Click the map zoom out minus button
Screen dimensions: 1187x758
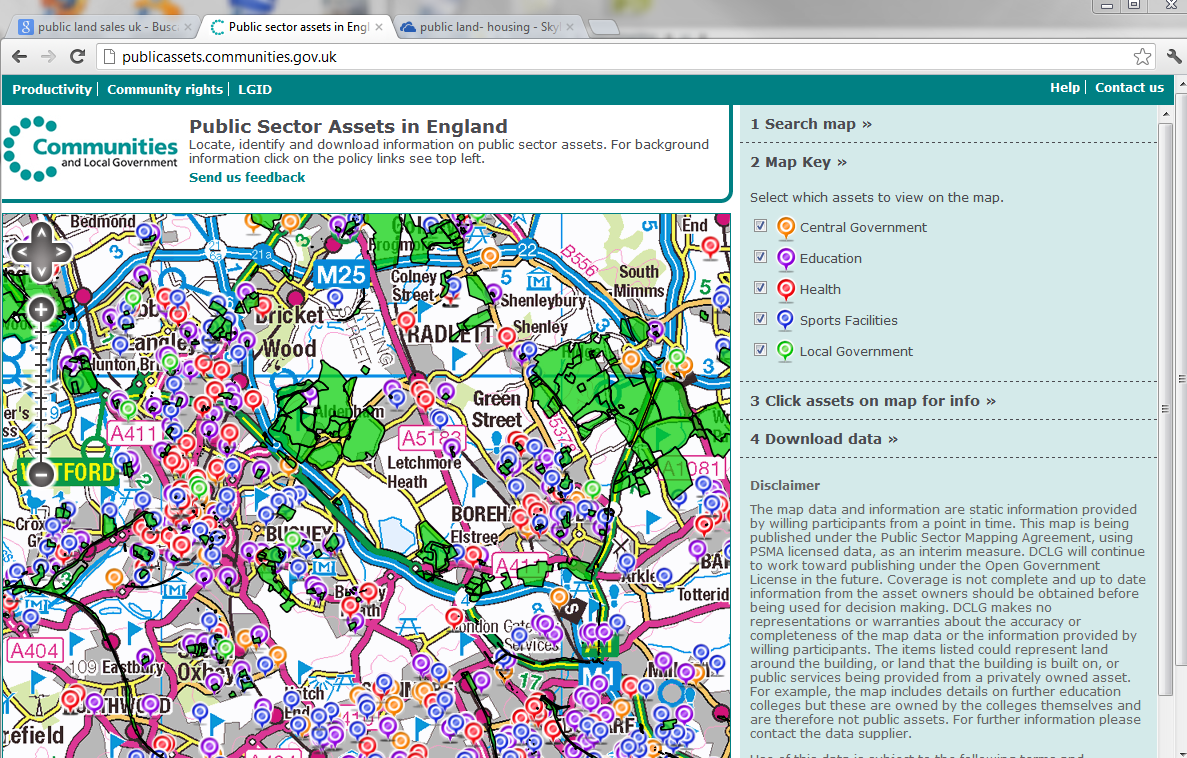pos(41,474)
